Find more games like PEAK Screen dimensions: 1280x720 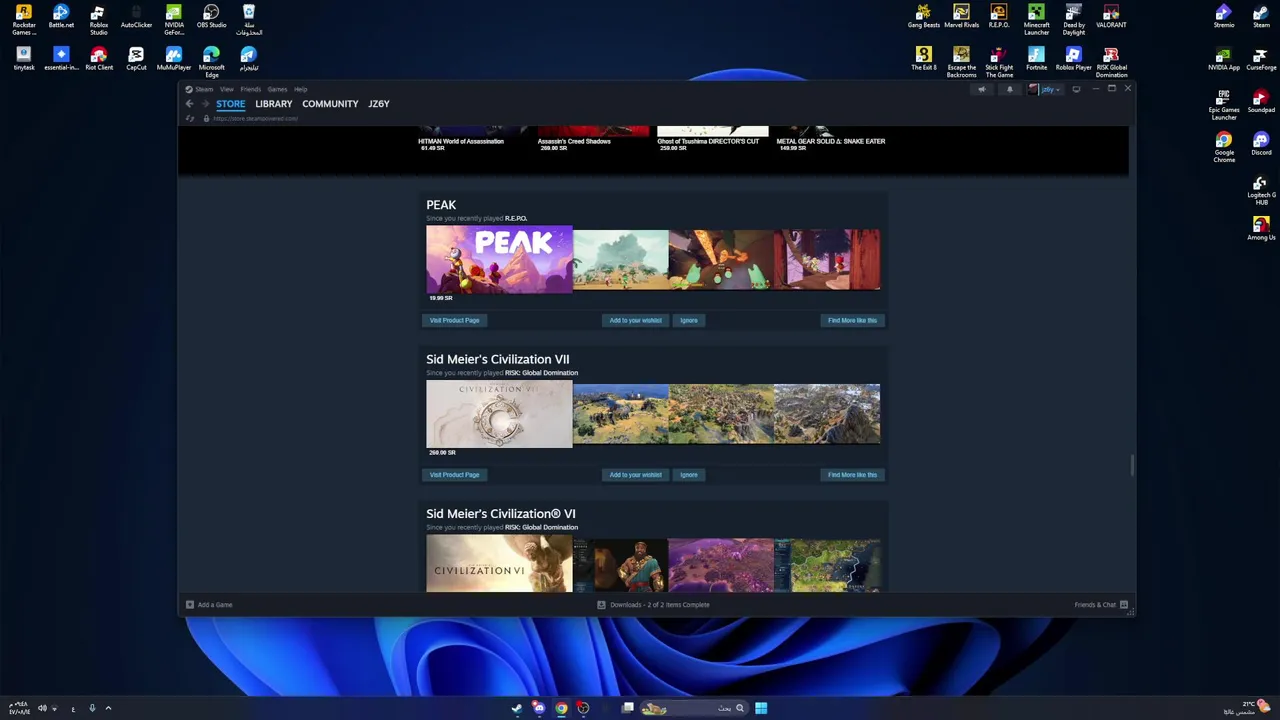852,320
